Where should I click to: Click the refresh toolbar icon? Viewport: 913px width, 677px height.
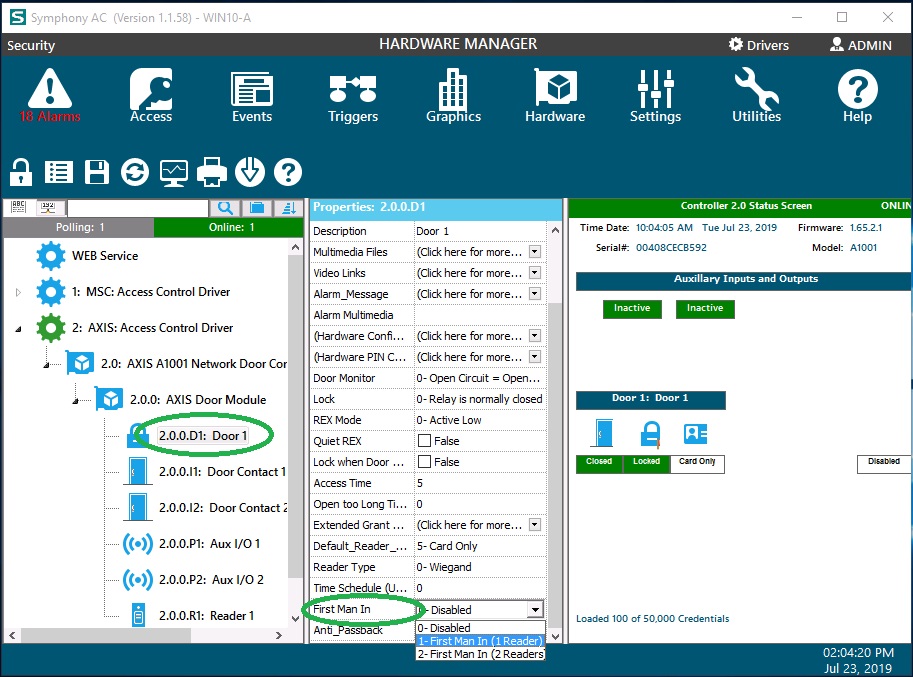pos(135,172)
